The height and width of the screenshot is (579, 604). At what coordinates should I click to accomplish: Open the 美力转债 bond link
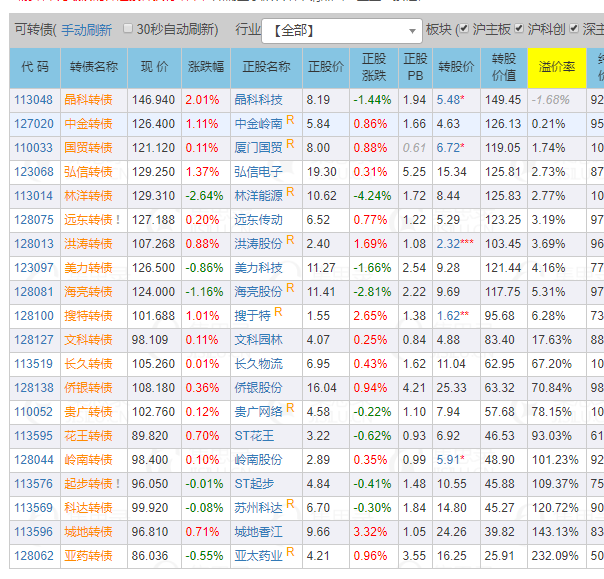88,268
